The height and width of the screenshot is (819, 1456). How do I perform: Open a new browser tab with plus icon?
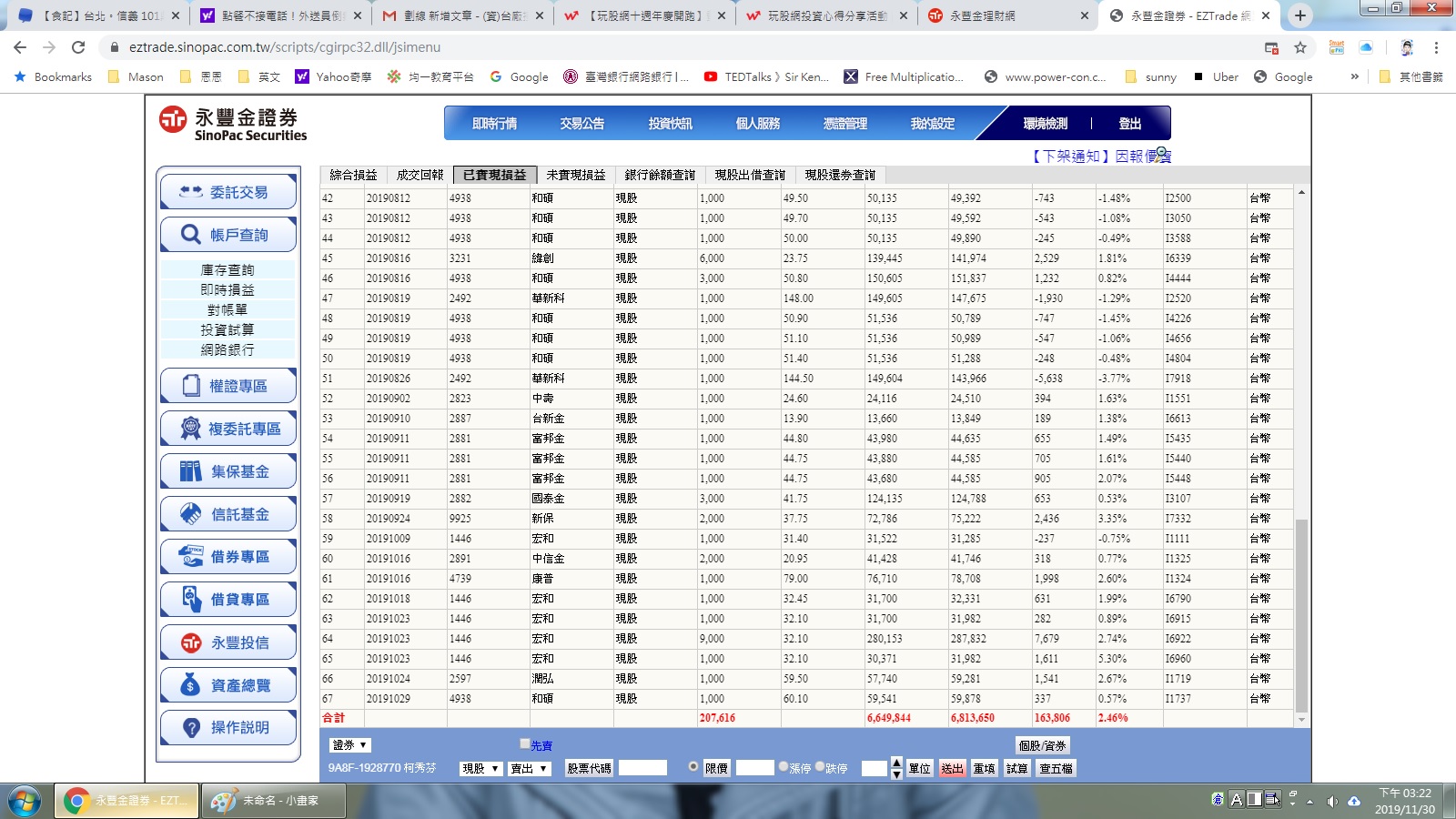pyautogui.click(x=1300, y=15)
